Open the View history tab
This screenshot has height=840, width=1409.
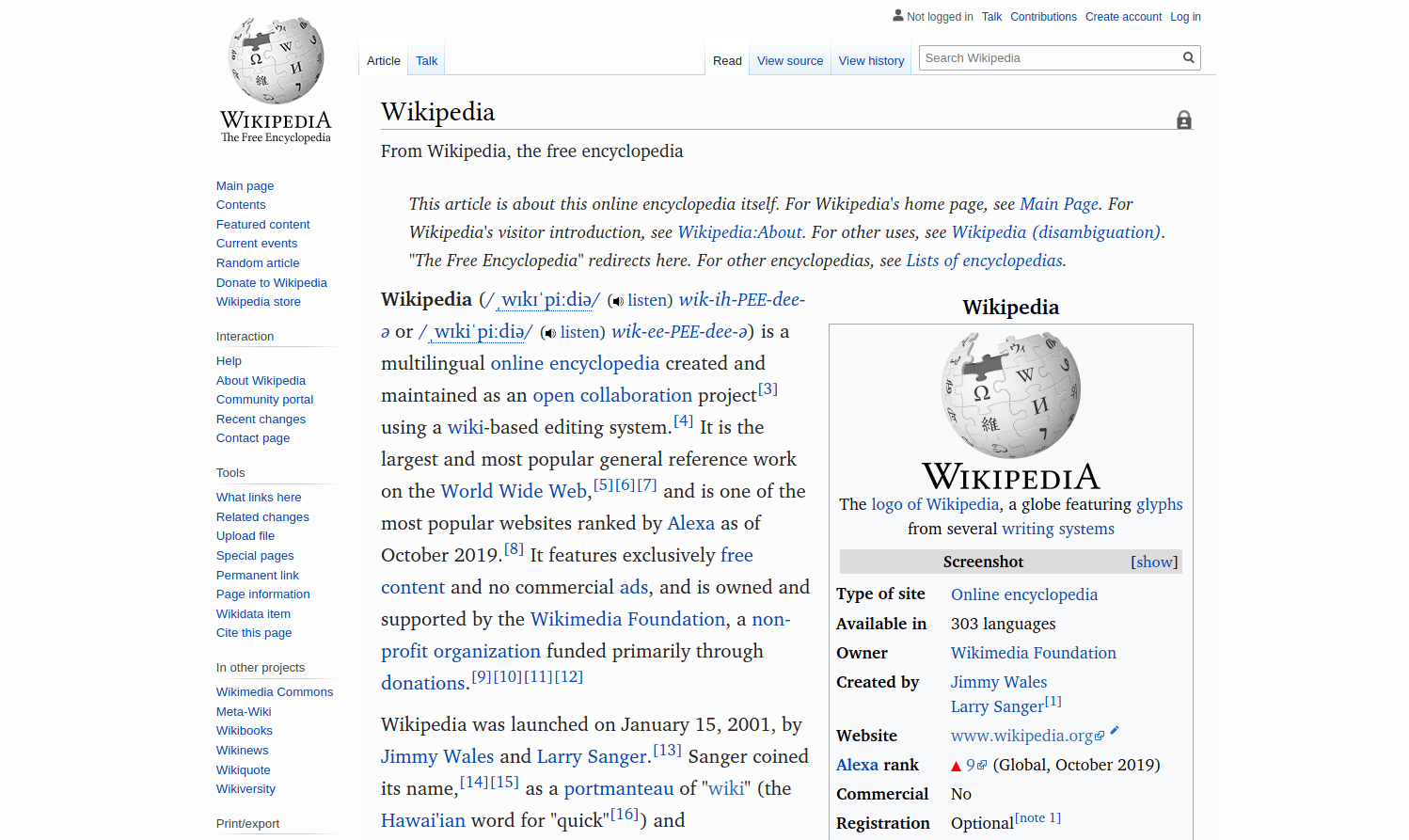pos(871,61)
